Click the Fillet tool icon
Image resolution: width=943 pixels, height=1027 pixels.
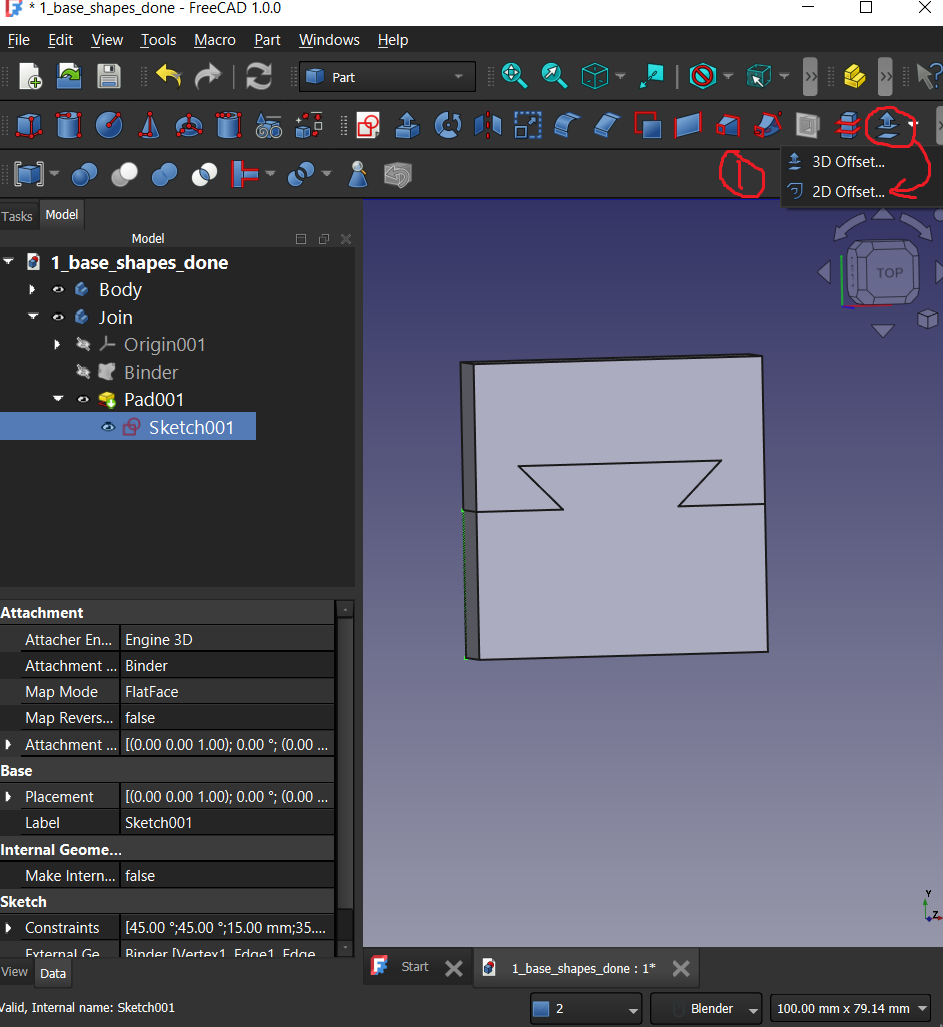(x=567, y=125)
